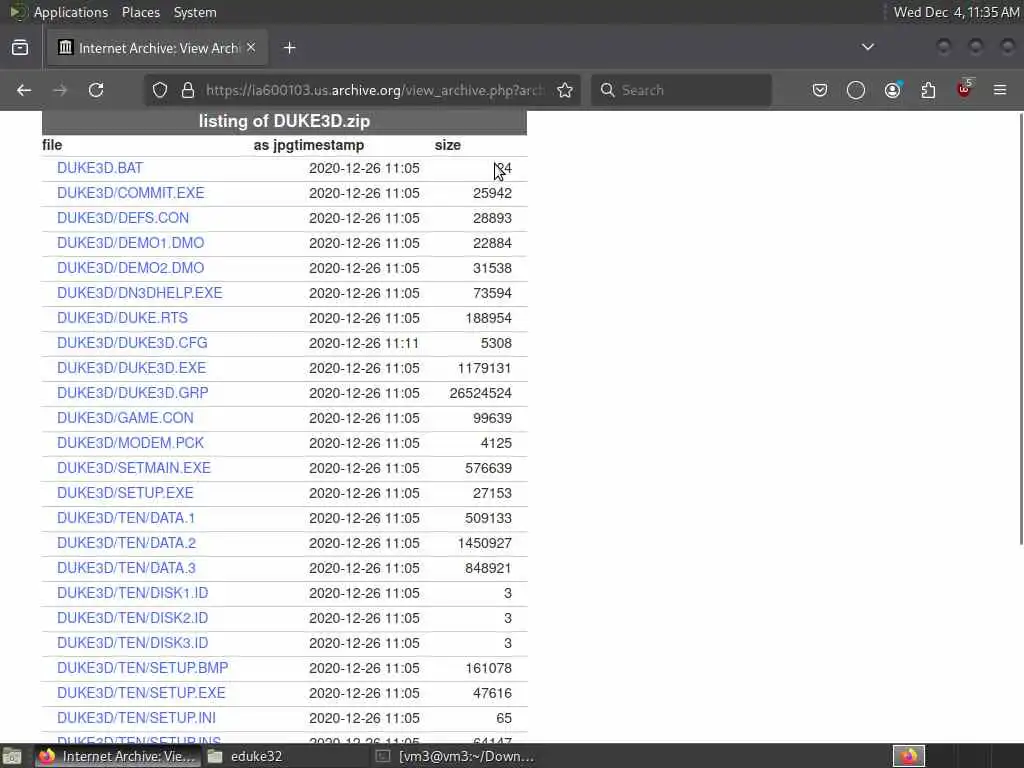Open the circular container icon in the toolbar
The image size is (1024, 768).
click(x=856, y=90)
